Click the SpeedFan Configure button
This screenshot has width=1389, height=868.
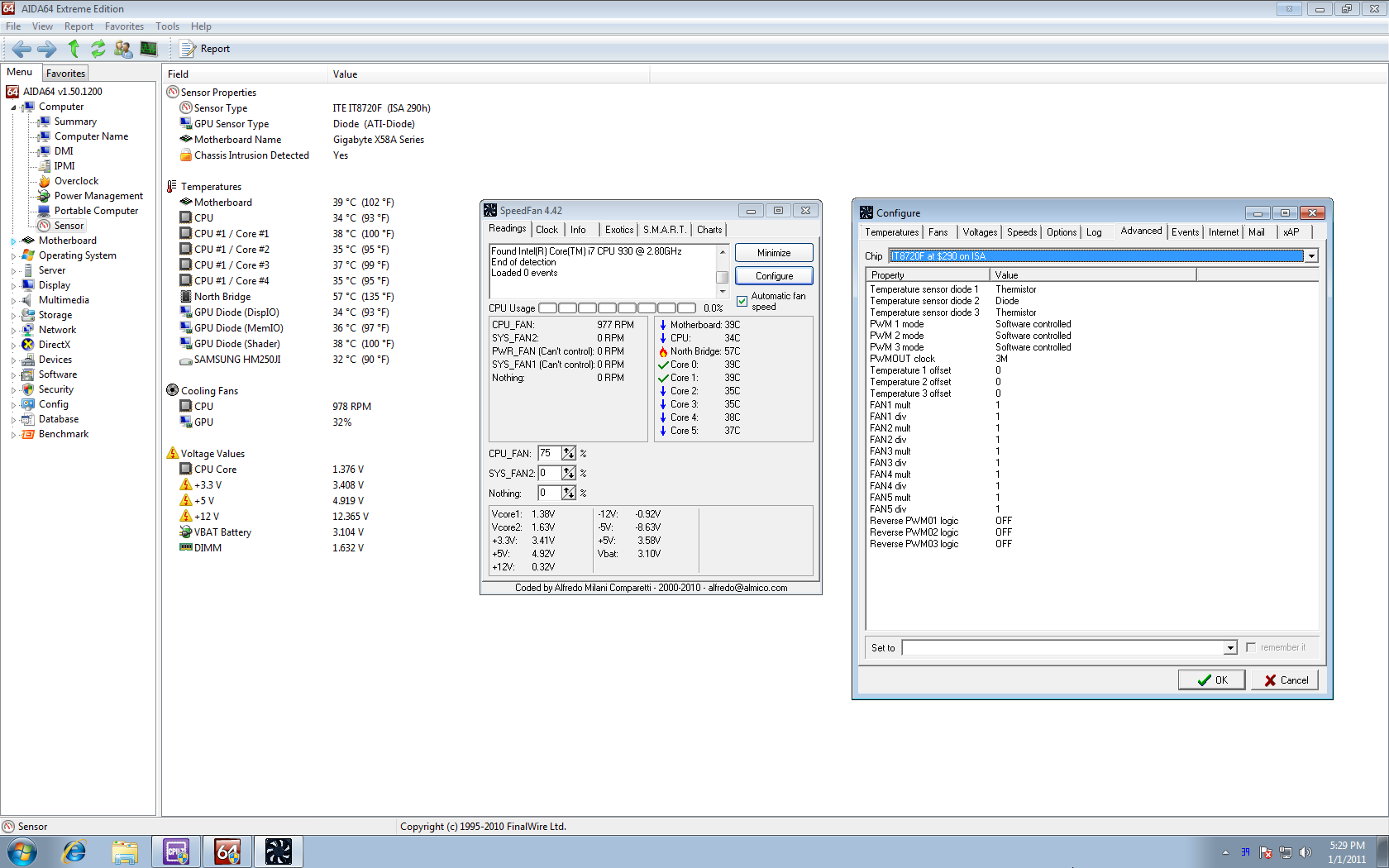pyautogui.click(x=774, y=276)
